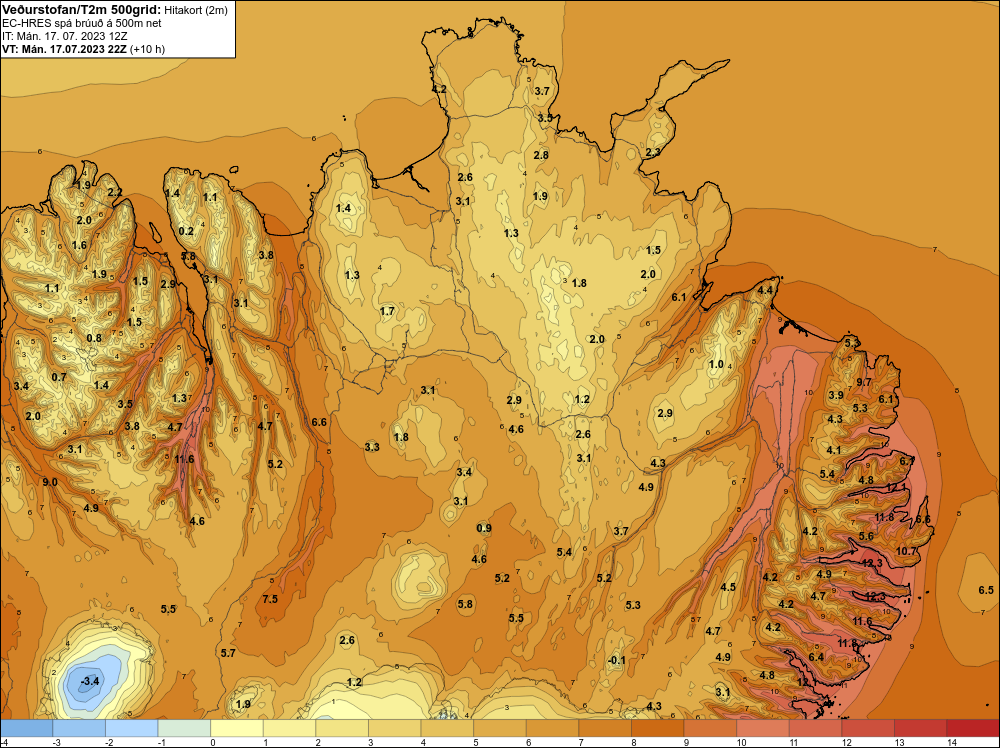Click the pale green swatch between -1 and 0
Screen dimensions: 1000x748
(x=184, y=728)
